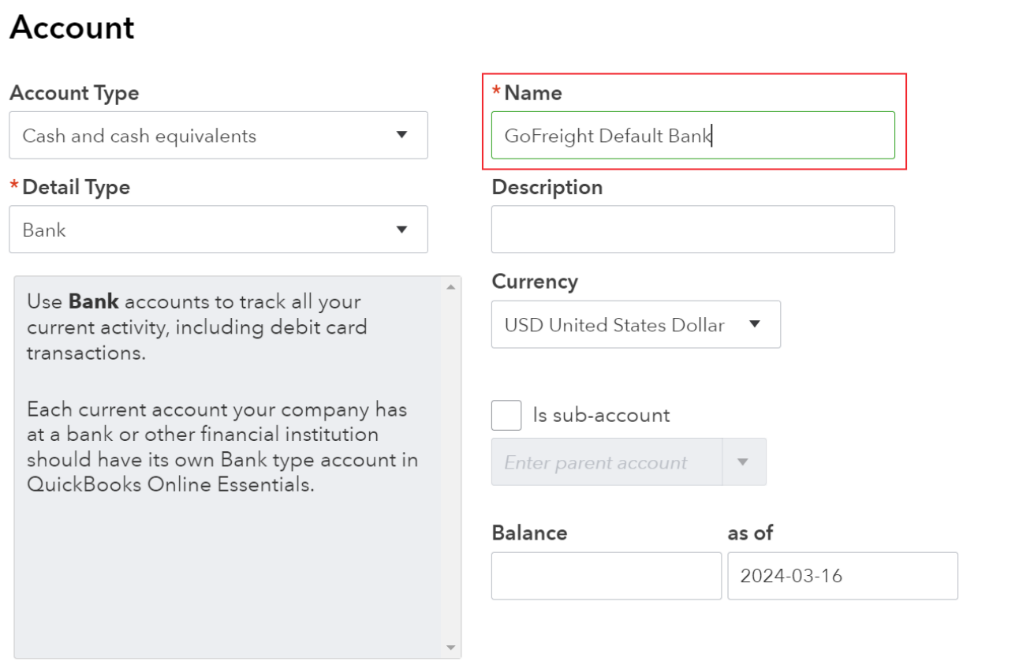This screenshot has width=1019, height=665.
Task: Open the 'USD United States Dollar' selector
Action: (620, 324)
